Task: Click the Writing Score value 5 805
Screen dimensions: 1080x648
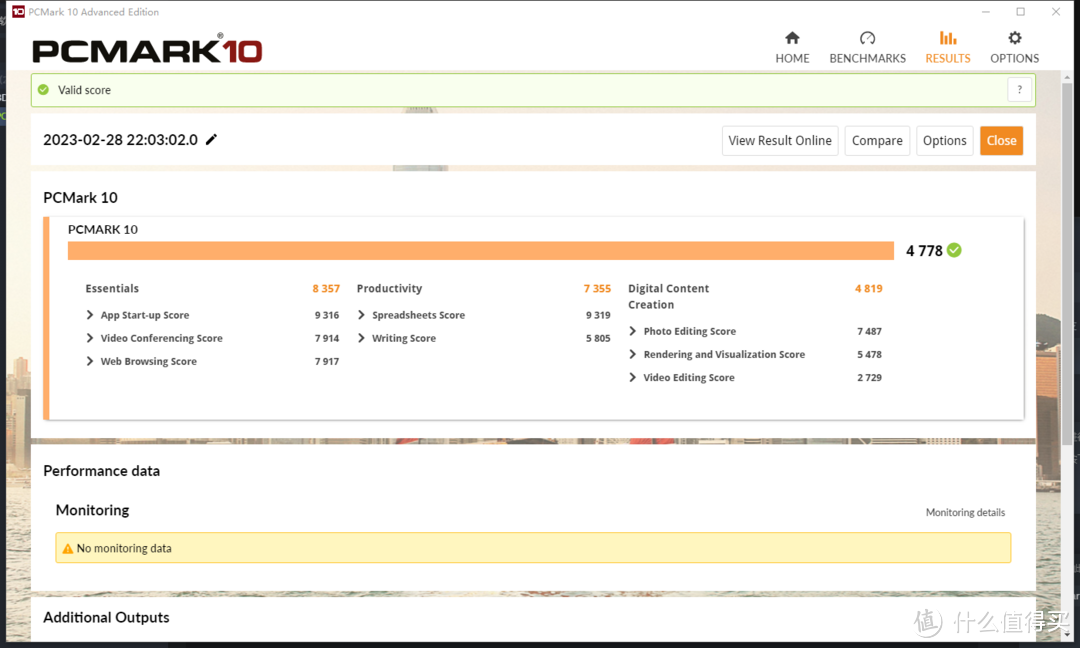Action: 599,338
